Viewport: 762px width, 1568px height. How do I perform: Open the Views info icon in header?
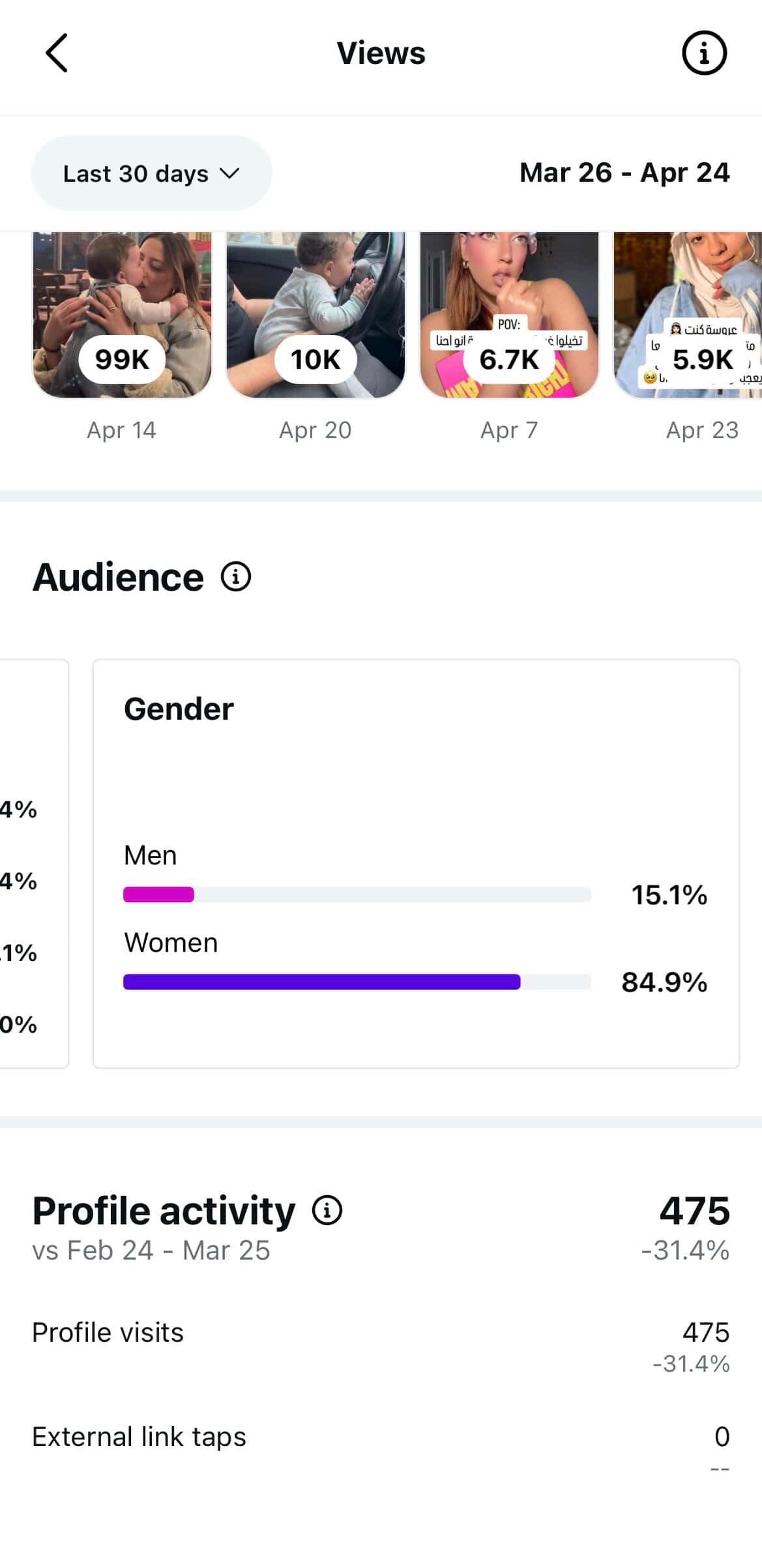(704, 53)
